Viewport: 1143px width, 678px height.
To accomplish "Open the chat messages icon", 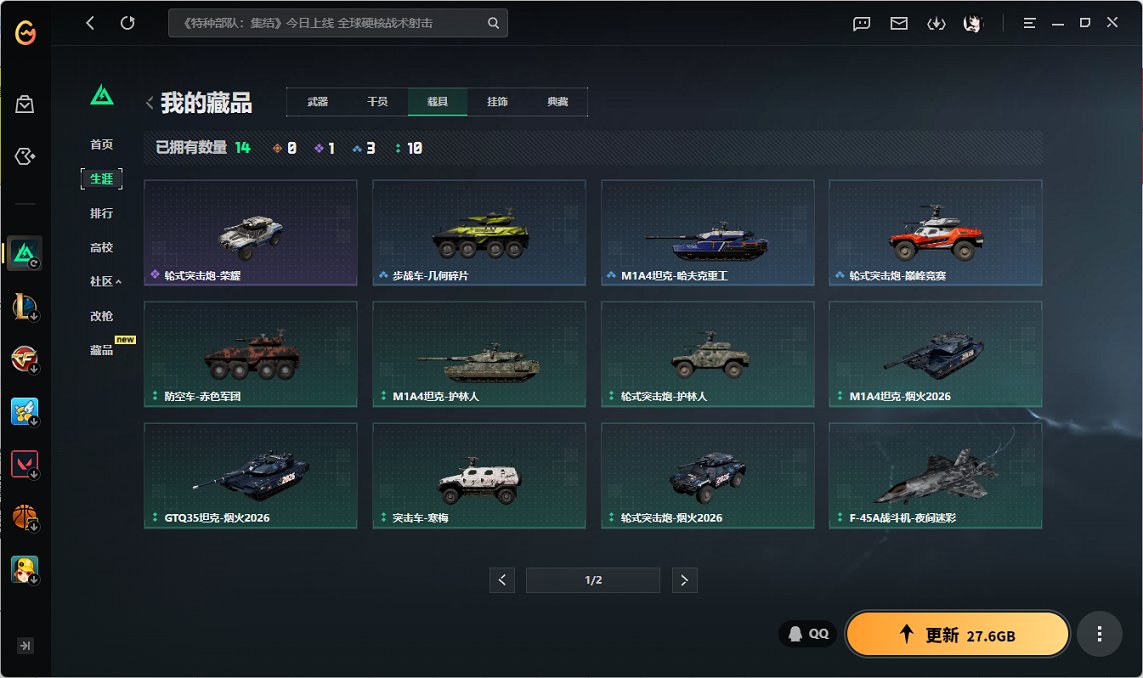I will pyautogui.click(x=862, y=23).
